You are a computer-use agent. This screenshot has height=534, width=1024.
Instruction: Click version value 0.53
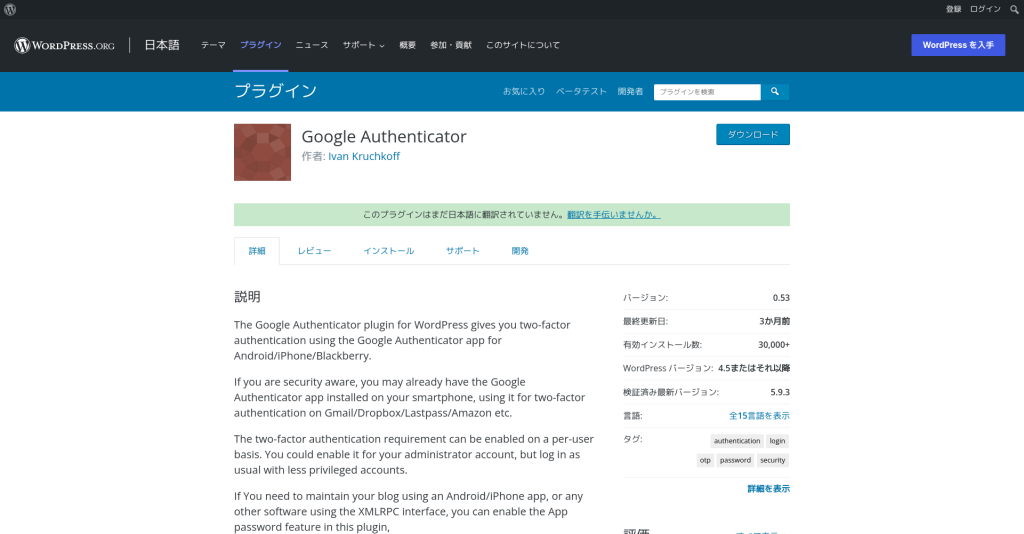(781, 298)
